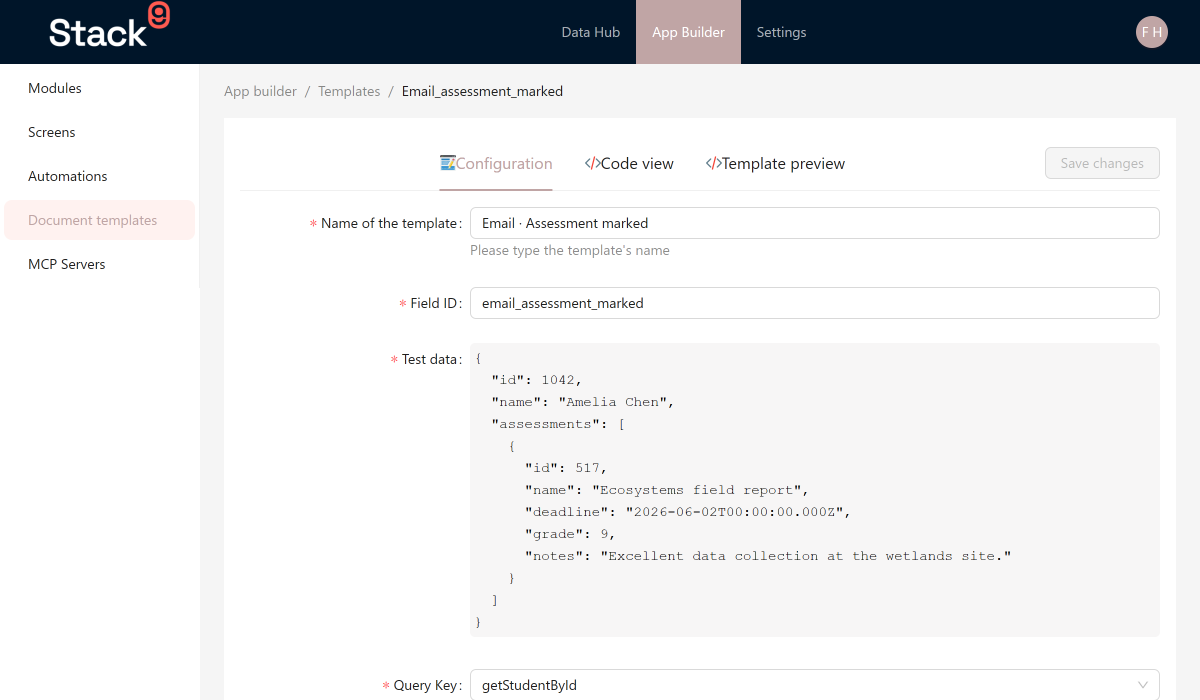Select the App Builder menu

(688, 32)
